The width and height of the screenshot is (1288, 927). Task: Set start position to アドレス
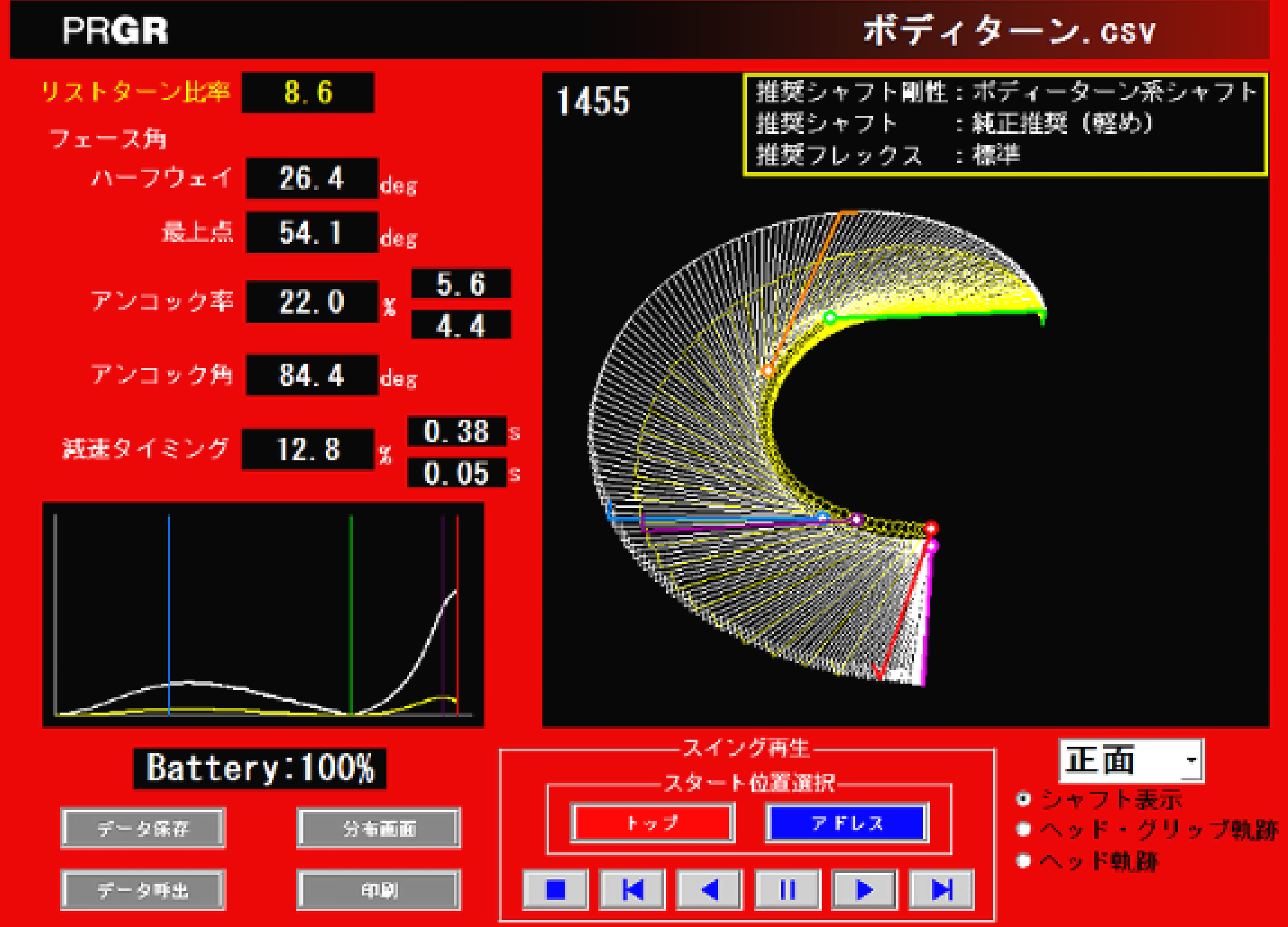tap(846, 823)
